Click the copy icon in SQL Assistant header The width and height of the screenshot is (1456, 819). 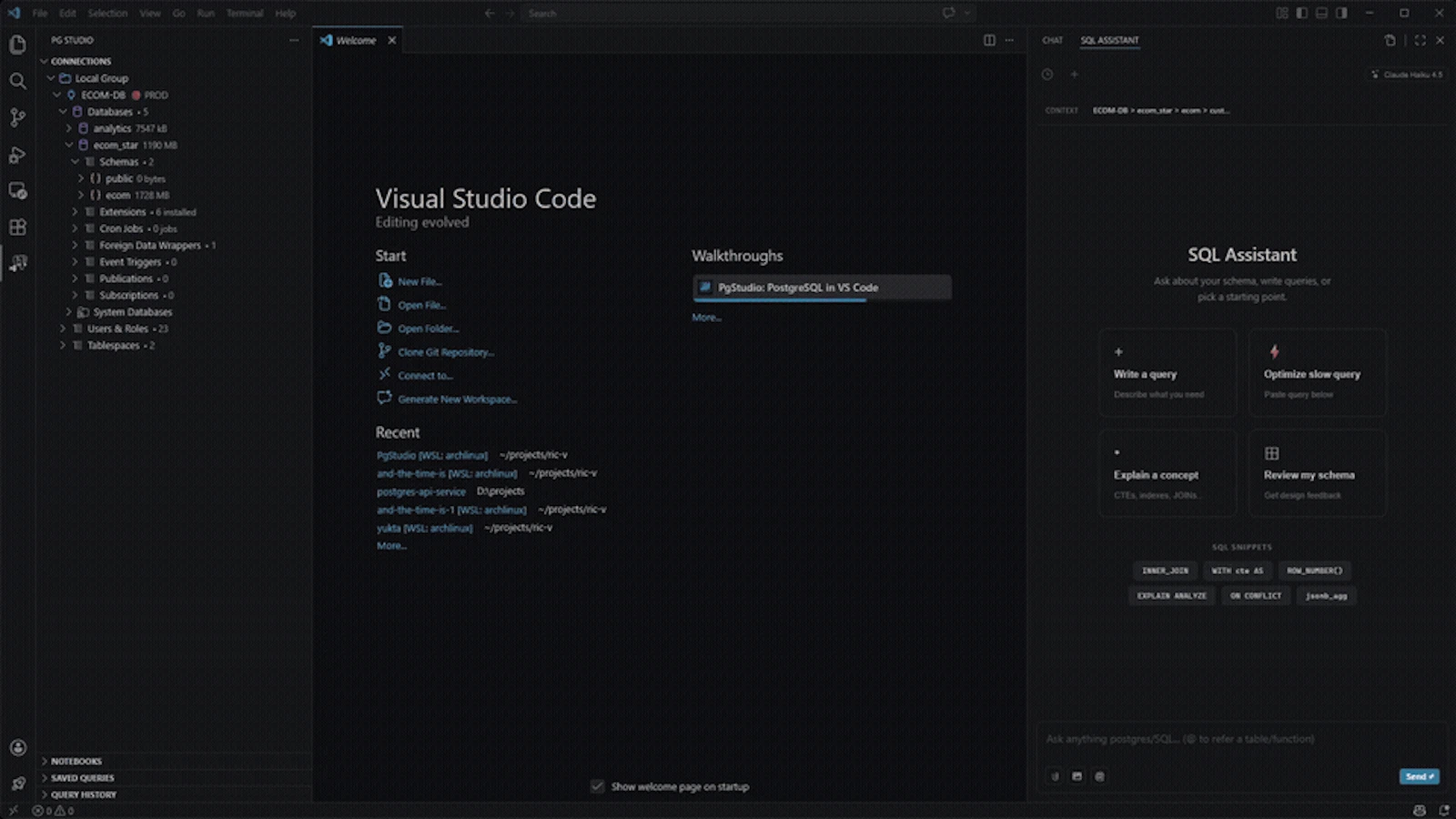[1390, 40]
